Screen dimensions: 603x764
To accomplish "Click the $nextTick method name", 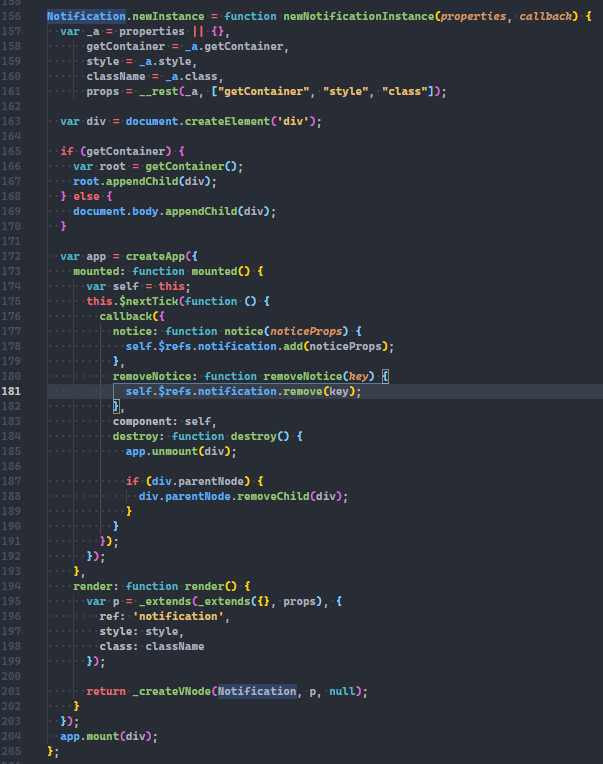I will (x=150, y=301).
